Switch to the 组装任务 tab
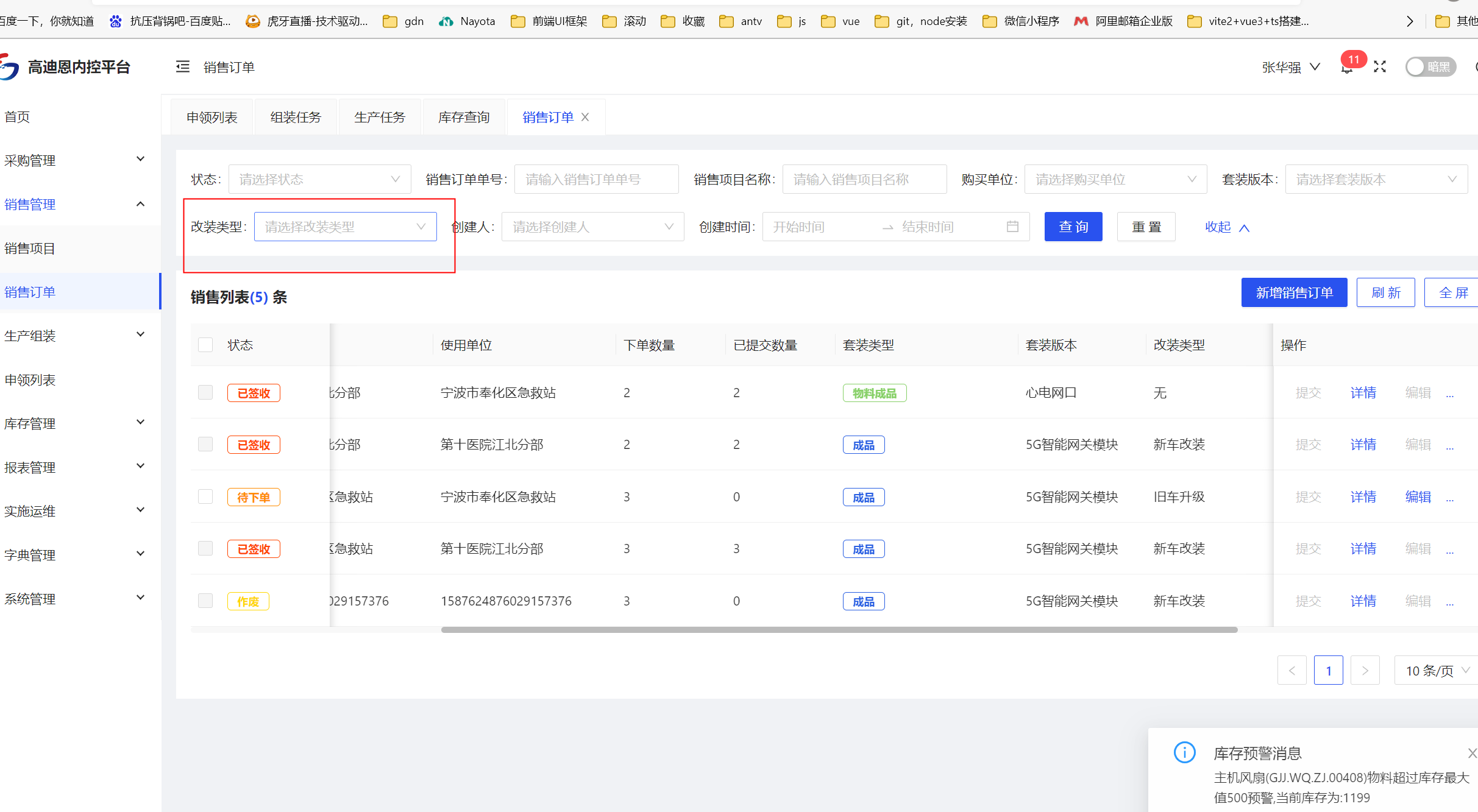The width and height of the screenshot is (1478, 812). pos(296,117)
